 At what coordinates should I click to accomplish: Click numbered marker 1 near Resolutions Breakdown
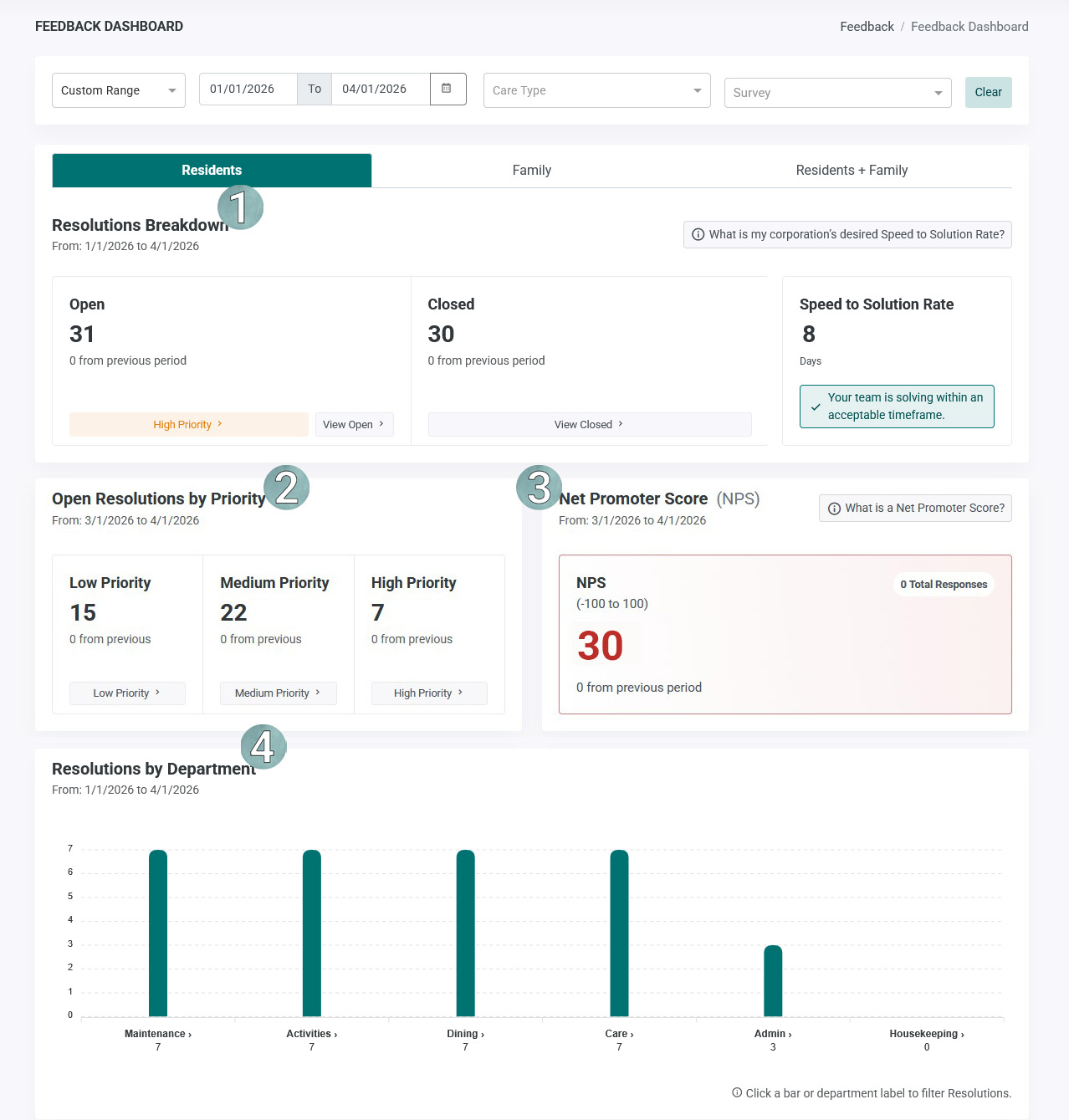coord(240,207)
